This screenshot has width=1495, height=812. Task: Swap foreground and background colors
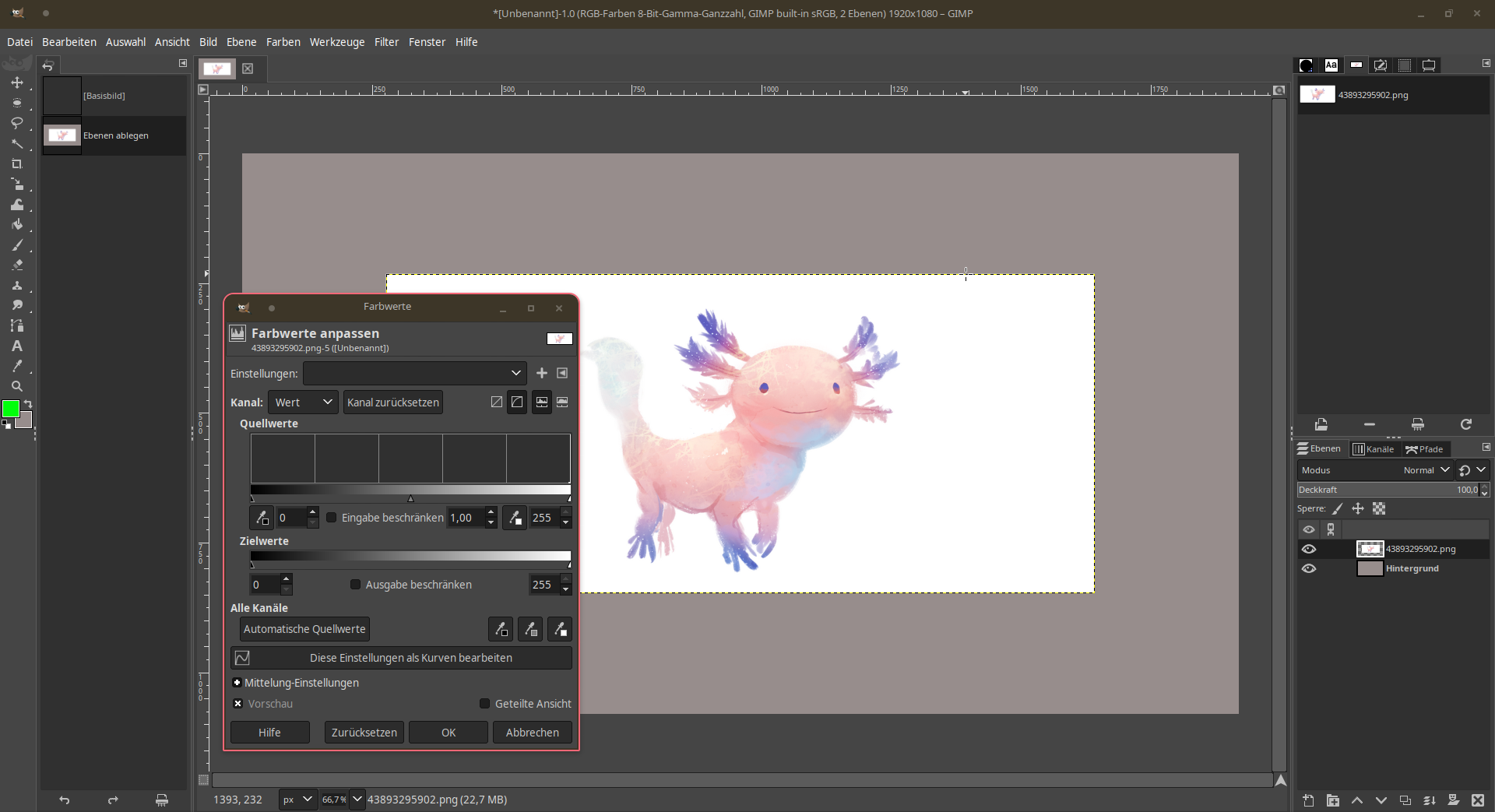pos(28,404)
